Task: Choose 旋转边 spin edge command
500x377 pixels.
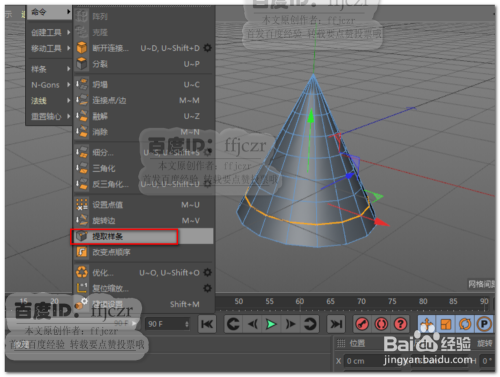Action: 143,220
